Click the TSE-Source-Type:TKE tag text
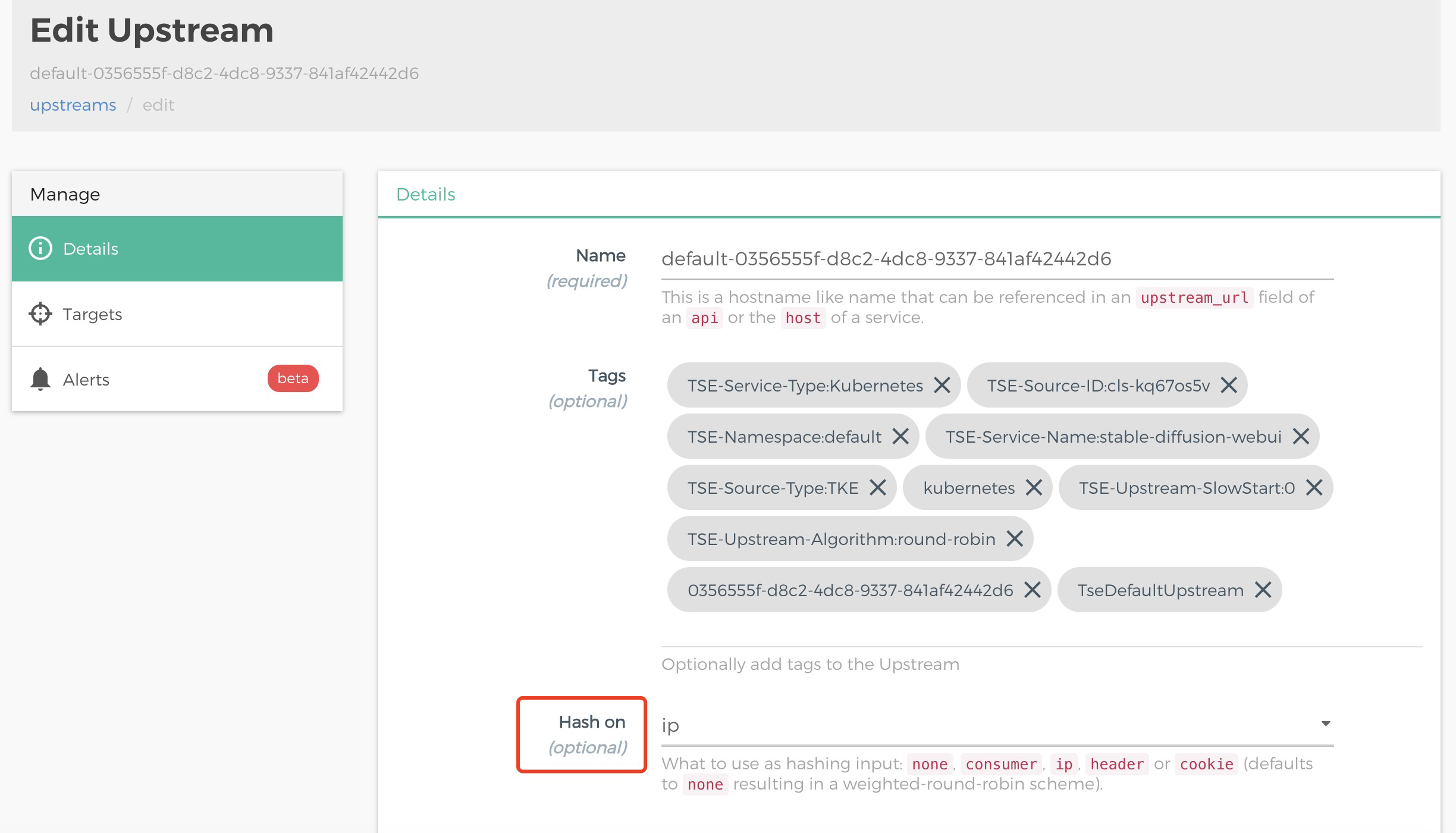Screen dimensions: 1456x833 [773, 488]
